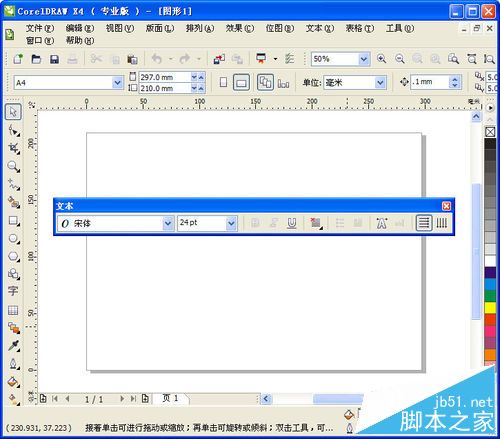500x439 pixels.
Task: Add a page after the current page
Action: 145,398
